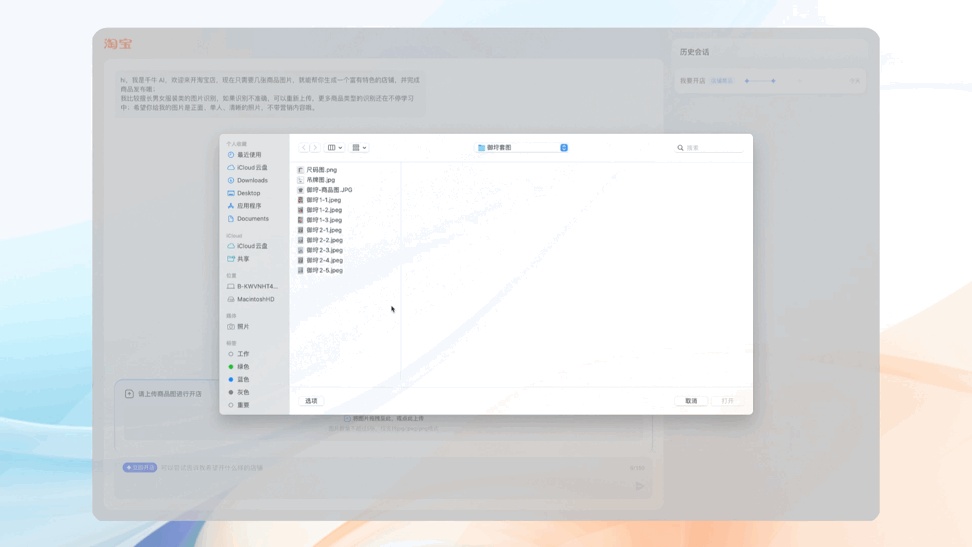
Task: Select file 御狩2-4.jpeg
Action: (x=324, y=260)
